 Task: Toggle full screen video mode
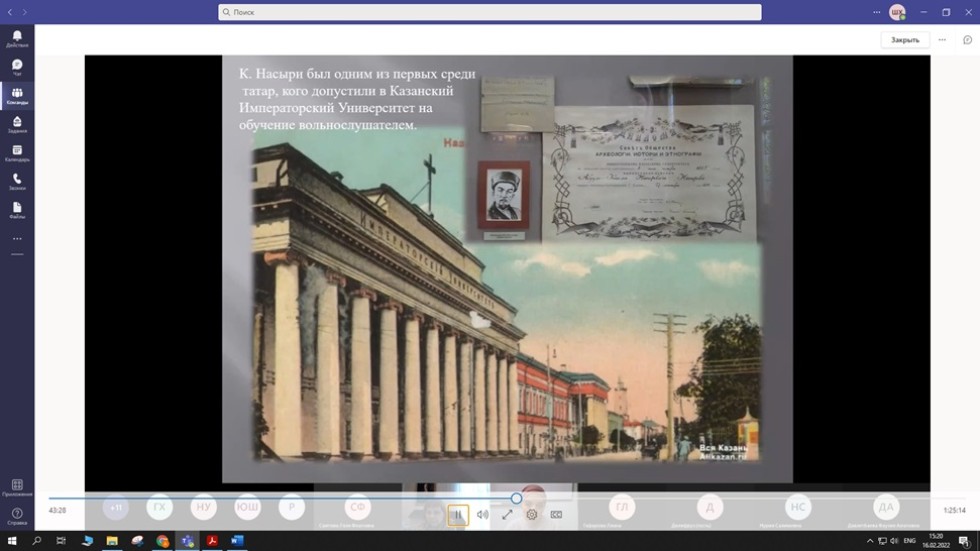[x=507, y=515]
